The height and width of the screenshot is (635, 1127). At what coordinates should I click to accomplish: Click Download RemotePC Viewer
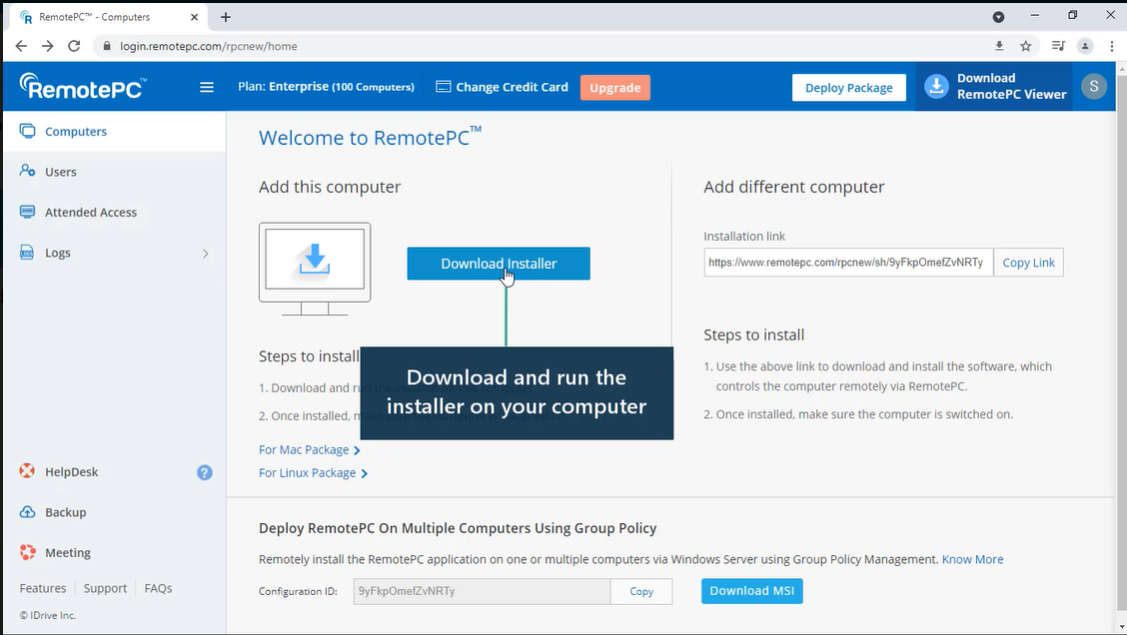coord(994,86)
